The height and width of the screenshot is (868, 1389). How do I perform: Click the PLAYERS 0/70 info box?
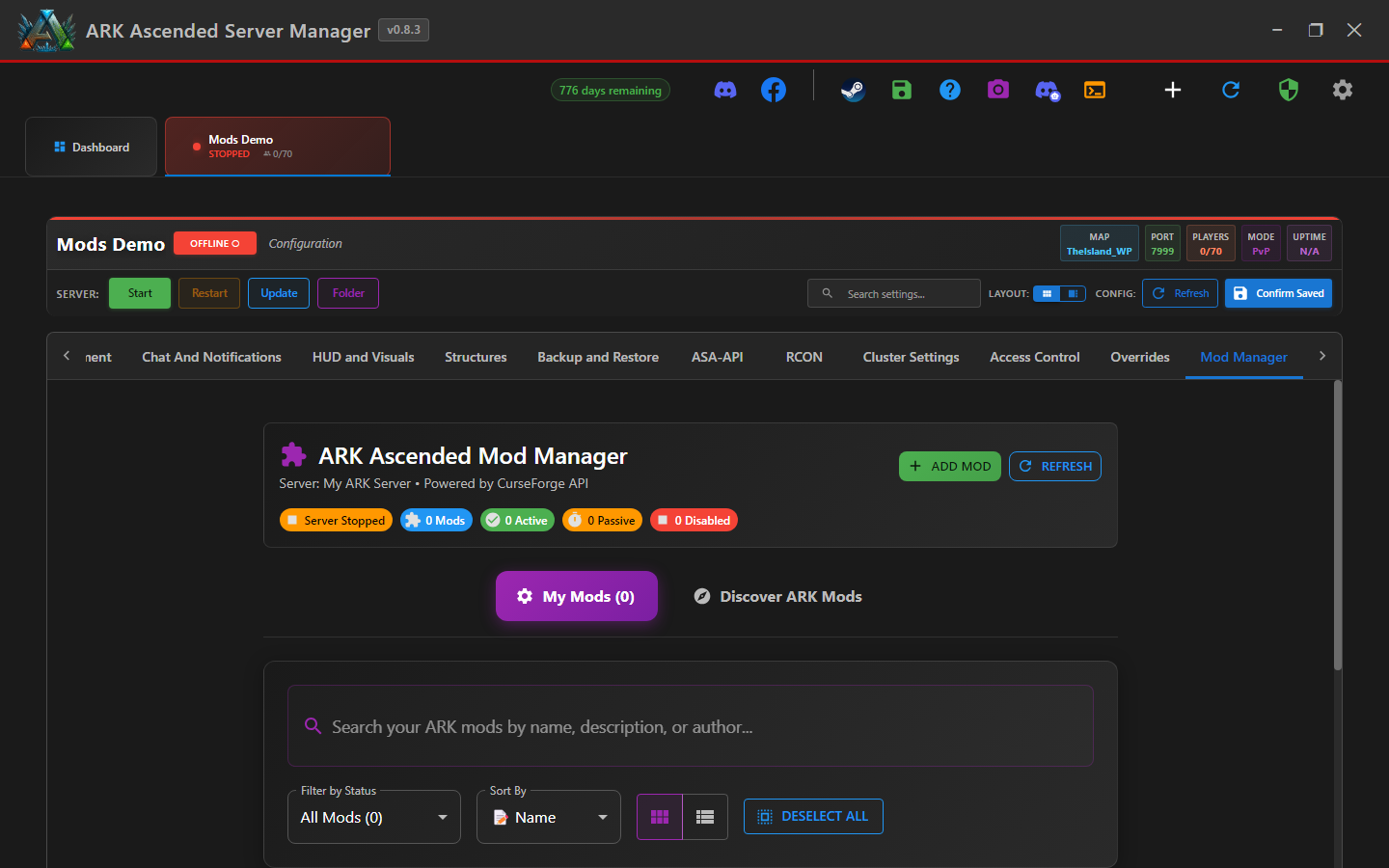click(1211, 243)
